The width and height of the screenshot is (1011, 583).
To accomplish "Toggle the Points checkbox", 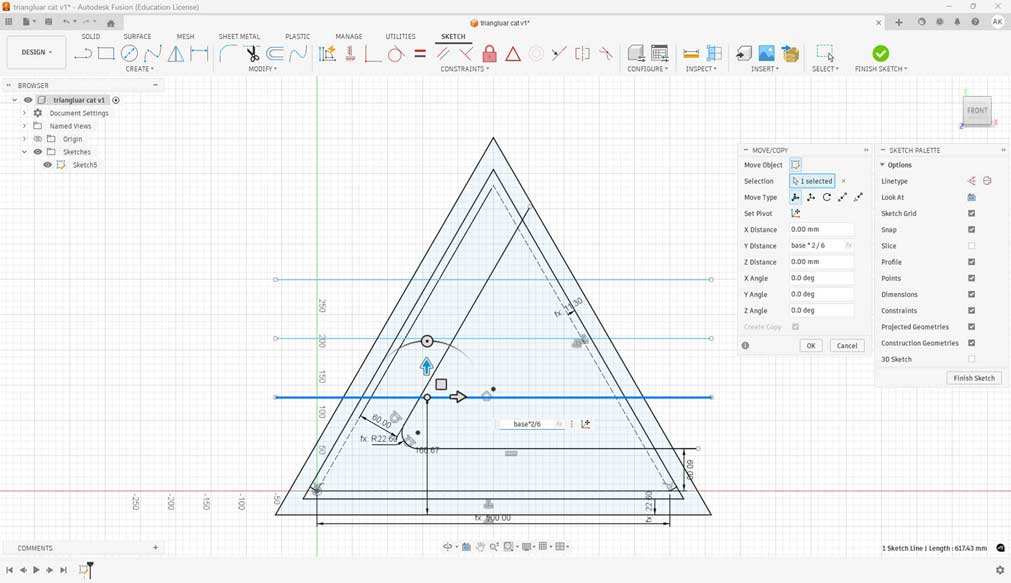I will tap(972, 278).
